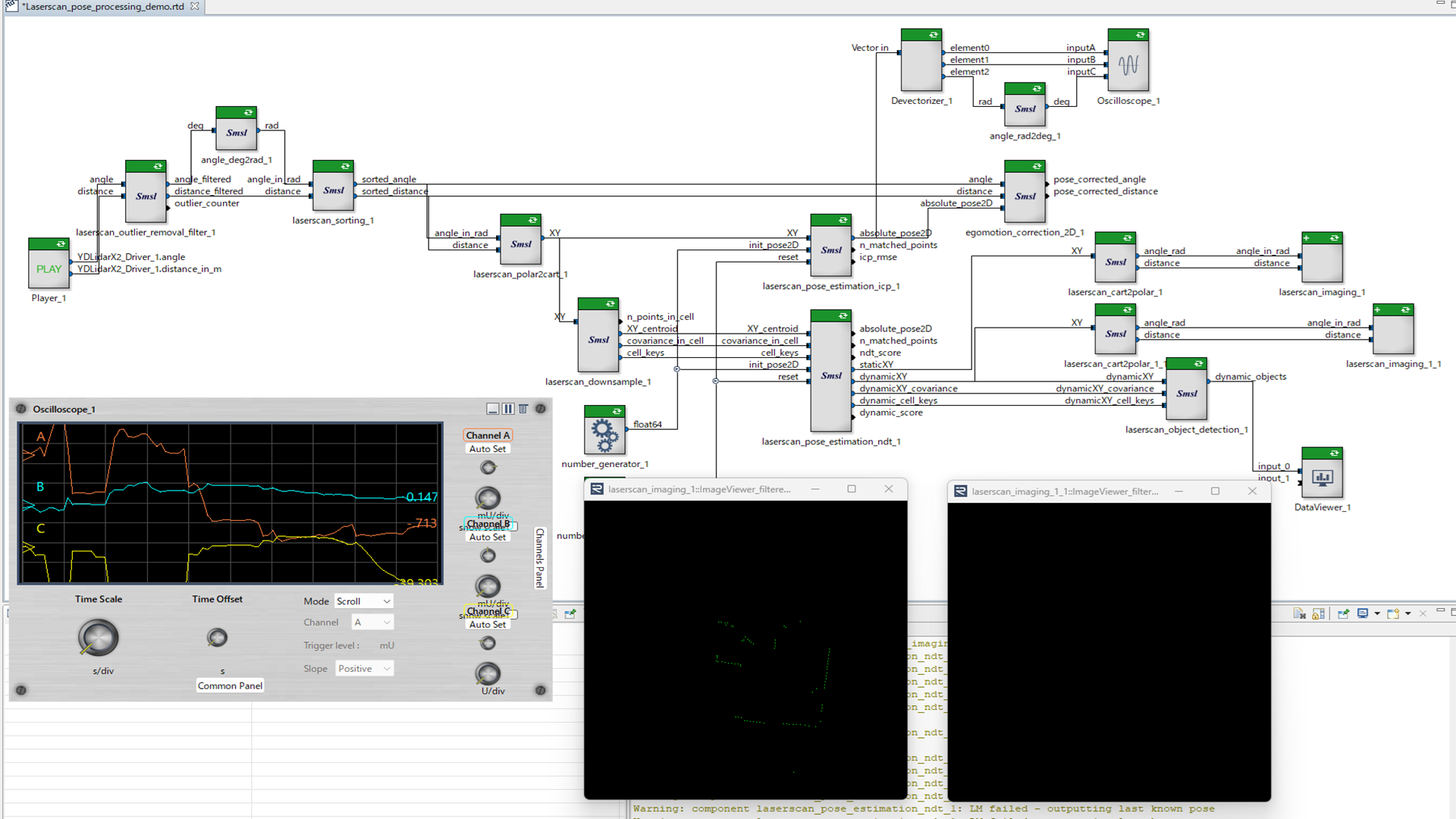Viewport: 1456px width, 819px height.
Task: Click the Channel C label button
Action: pos(488,611)
